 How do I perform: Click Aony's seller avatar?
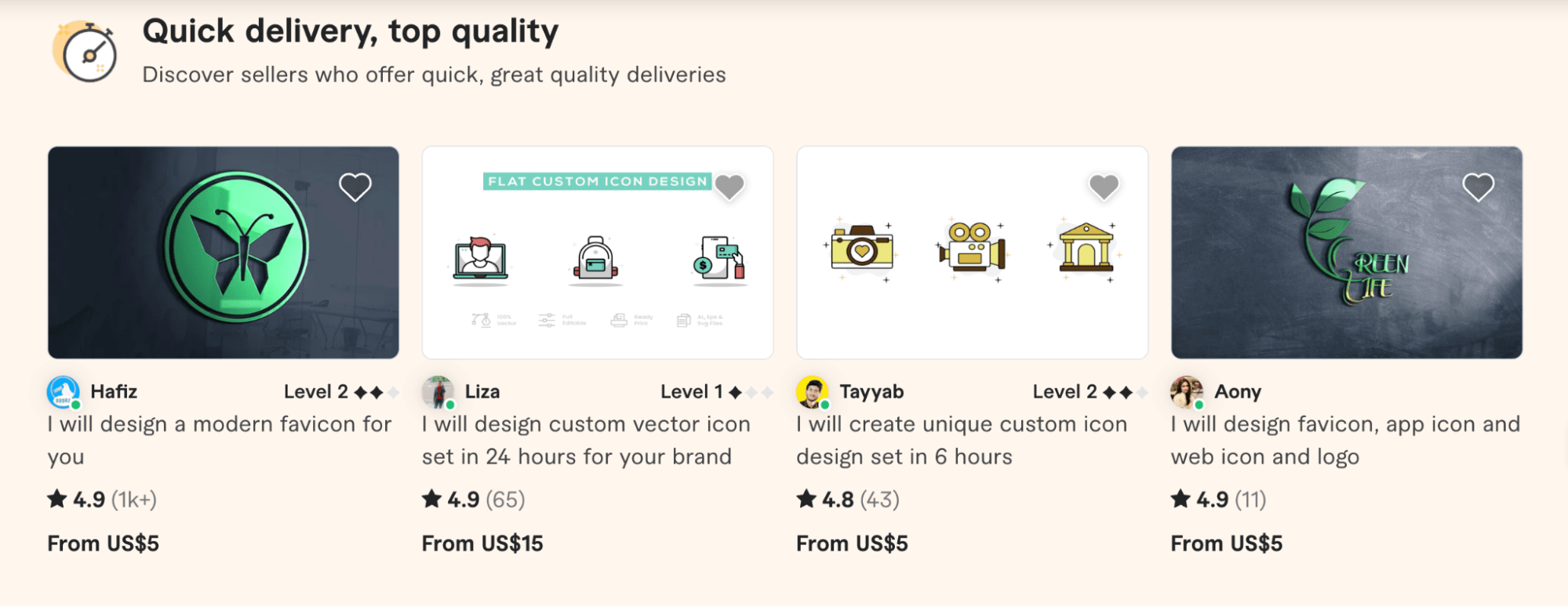(1187, 392)
